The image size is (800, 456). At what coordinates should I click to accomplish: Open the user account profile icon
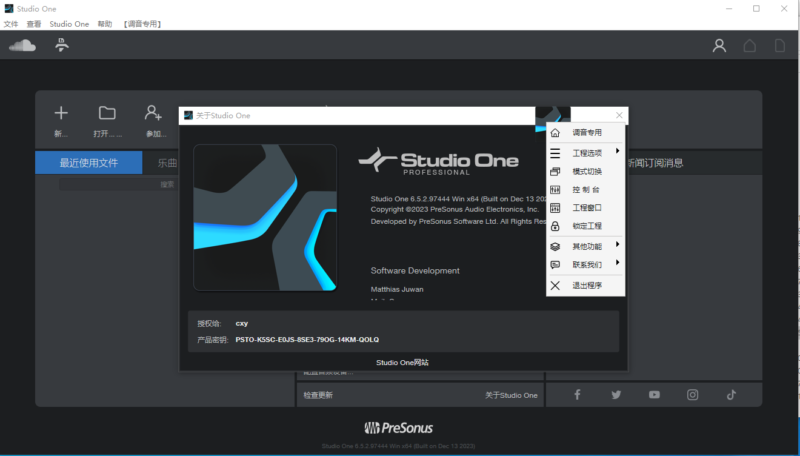tap(719, 45)
